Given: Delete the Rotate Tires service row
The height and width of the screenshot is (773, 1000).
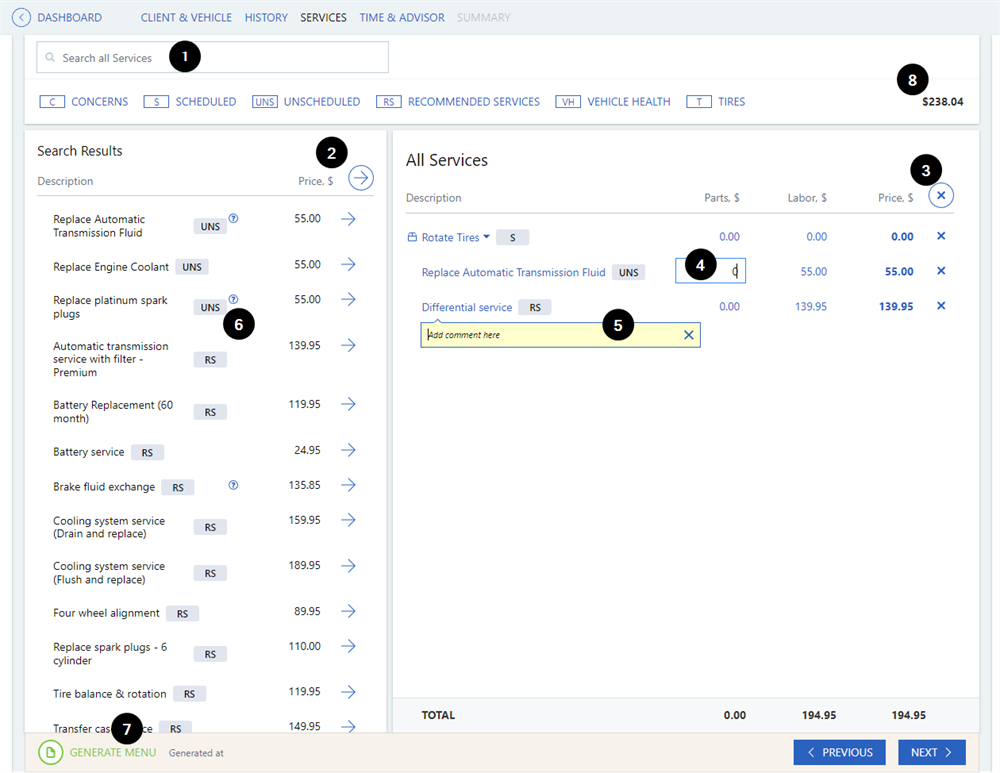Looking at the screenshot, I should pyautogui.click(x=940, y=237).
